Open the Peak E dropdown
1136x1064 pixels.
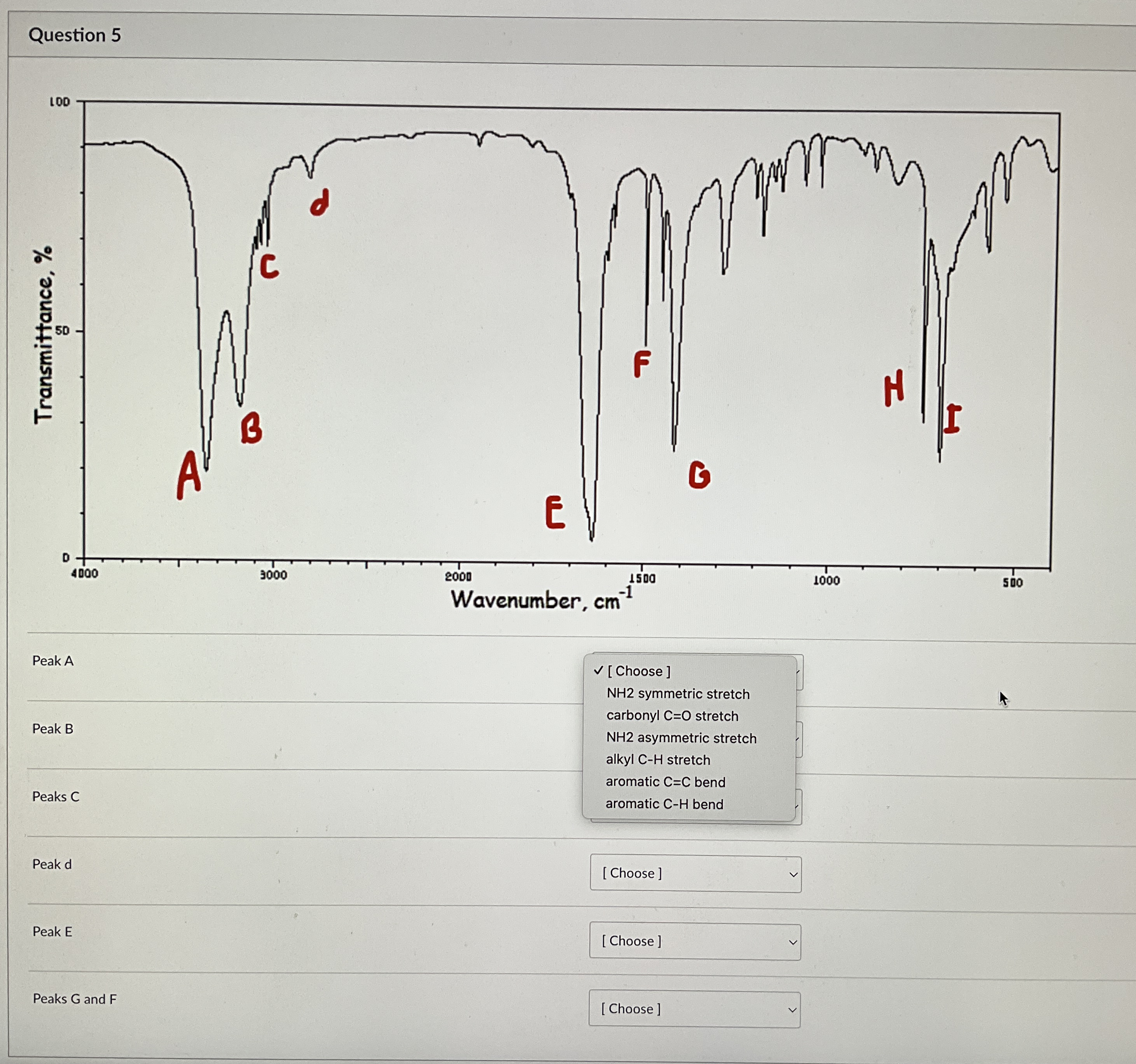click(694, 941)
